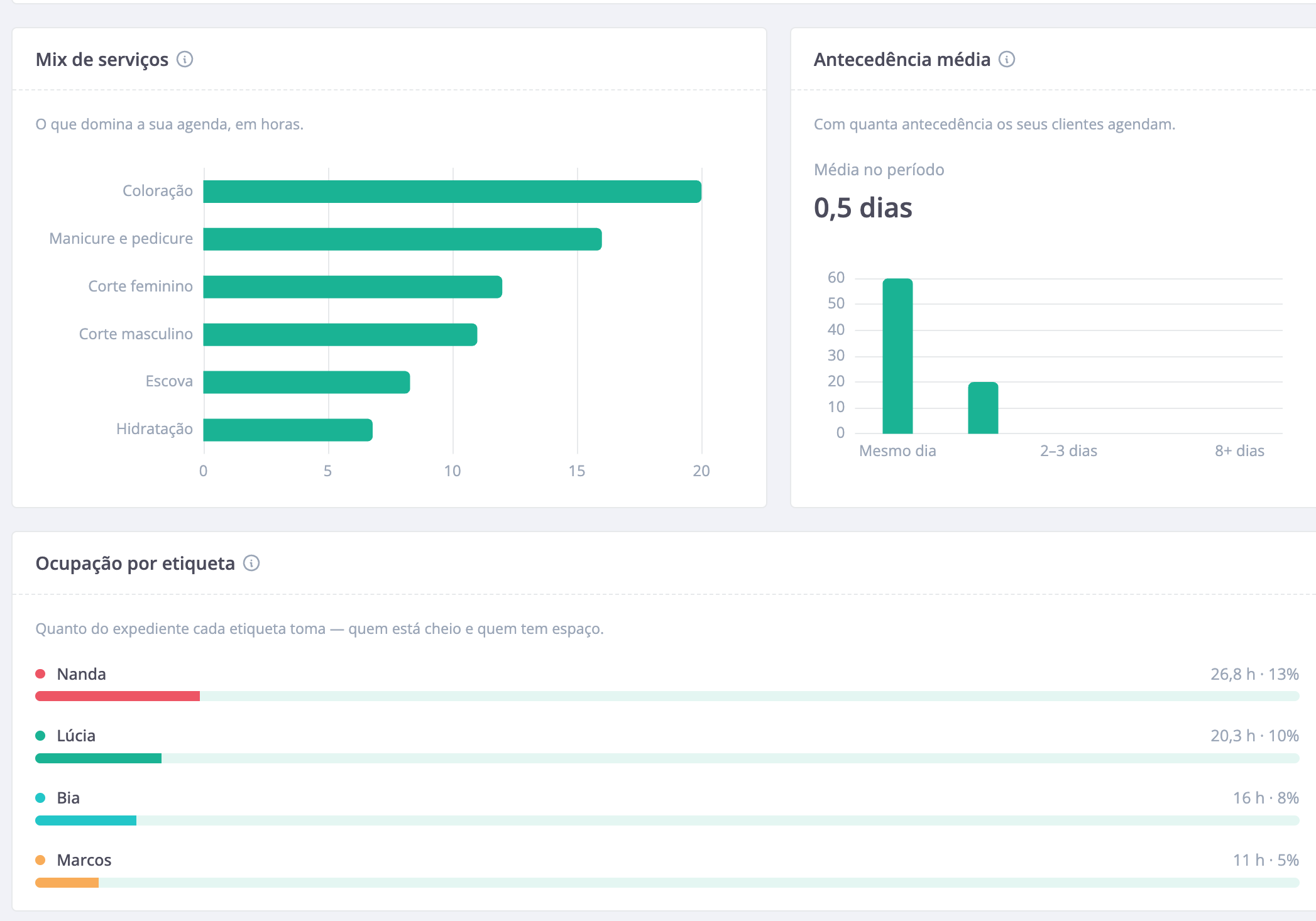Click the 'Hidratação' axis label
Image resolution: width=1316 pixels, height=921 pixels.
(154, 429)
